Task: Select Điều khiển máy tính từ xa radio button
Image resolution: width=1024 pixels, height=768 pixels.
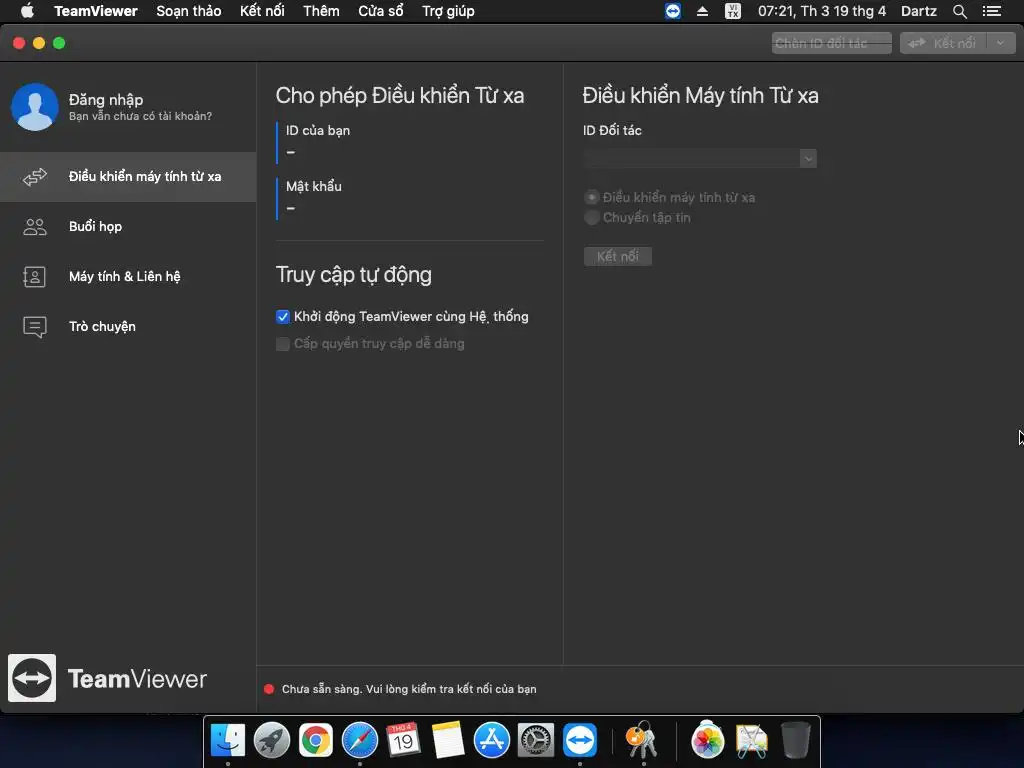Action: click(x=592, y=197)
